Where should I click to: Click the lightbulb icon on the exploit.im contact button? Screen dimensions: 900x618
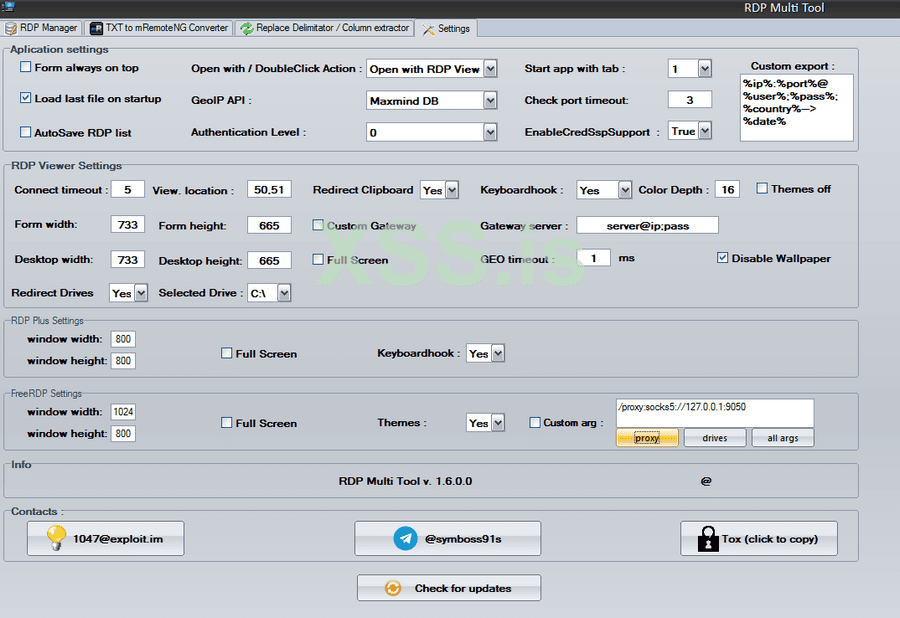56,539
